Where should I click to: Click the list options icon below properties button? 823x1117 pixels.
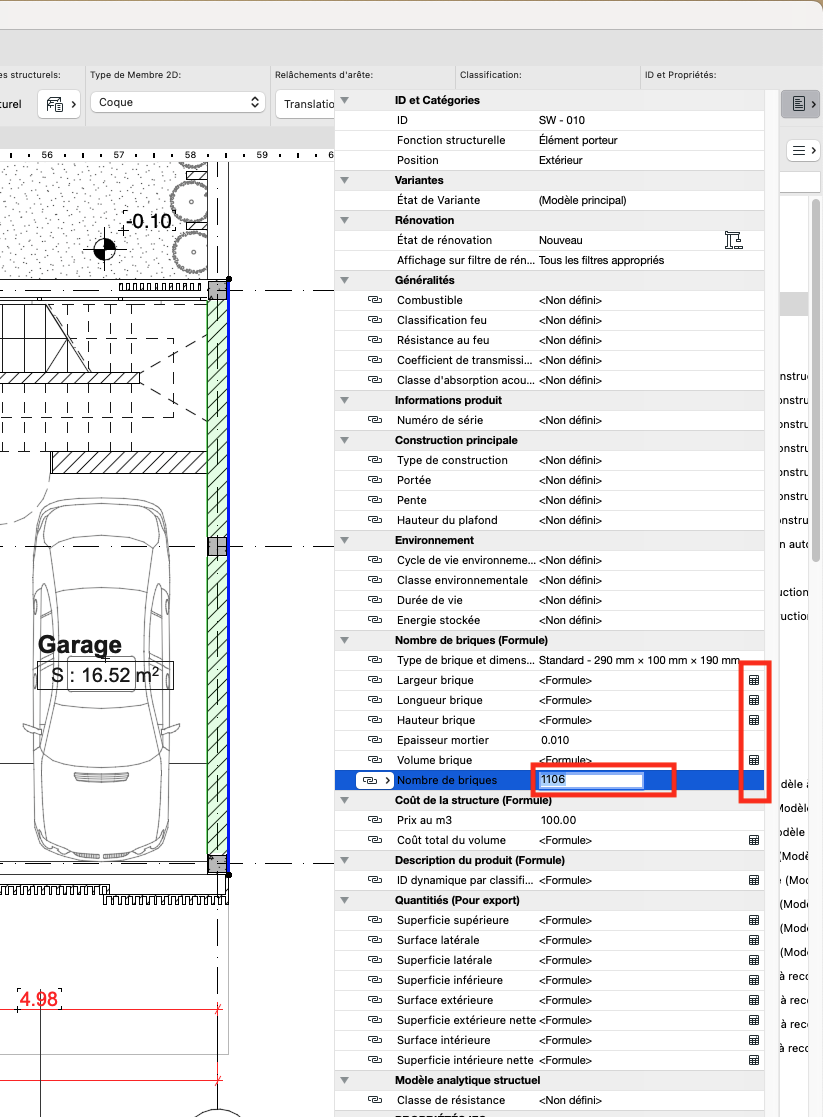(x=803, y=150)
